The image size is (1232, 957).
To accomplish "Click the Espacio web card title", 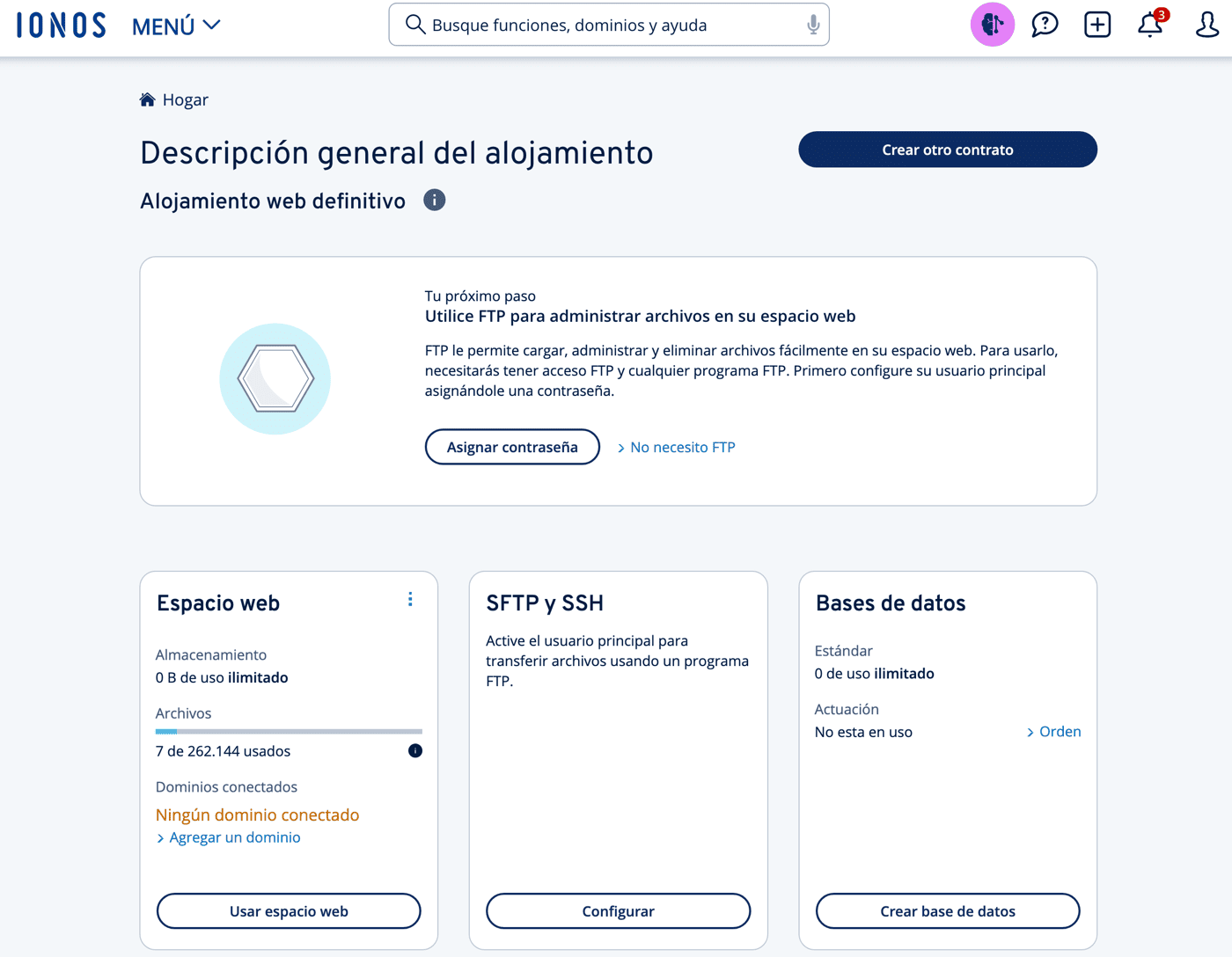I will [218, 603].
